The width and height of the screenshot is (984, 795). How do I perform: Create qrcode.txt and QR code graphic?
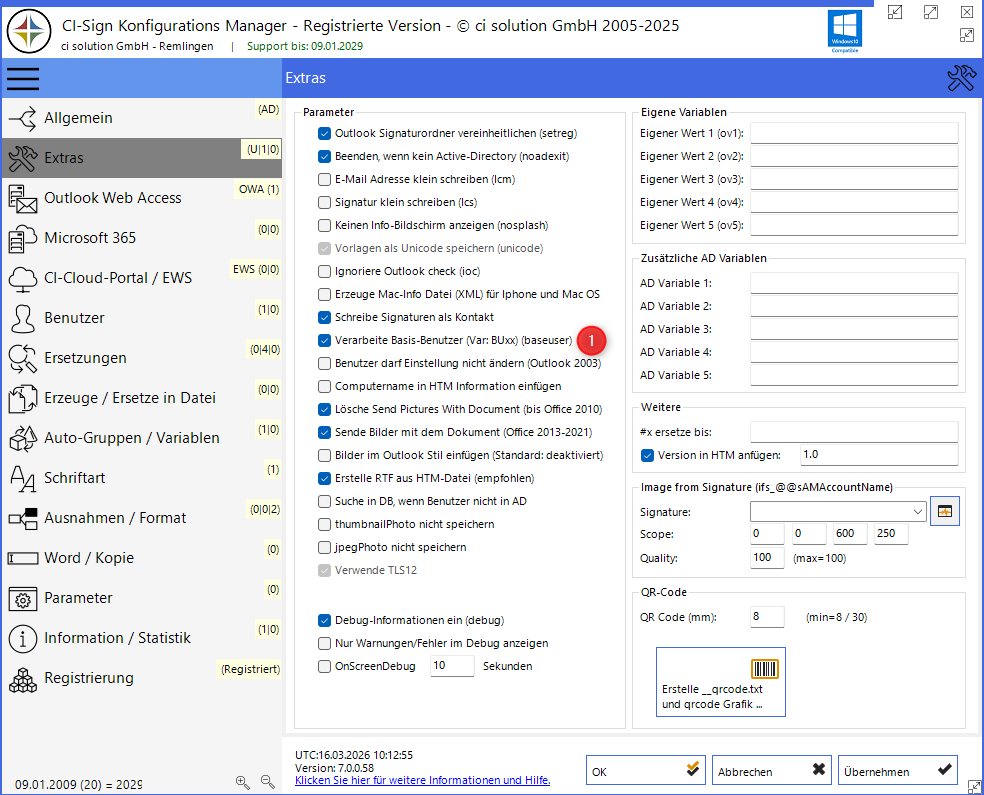point(720,682)
